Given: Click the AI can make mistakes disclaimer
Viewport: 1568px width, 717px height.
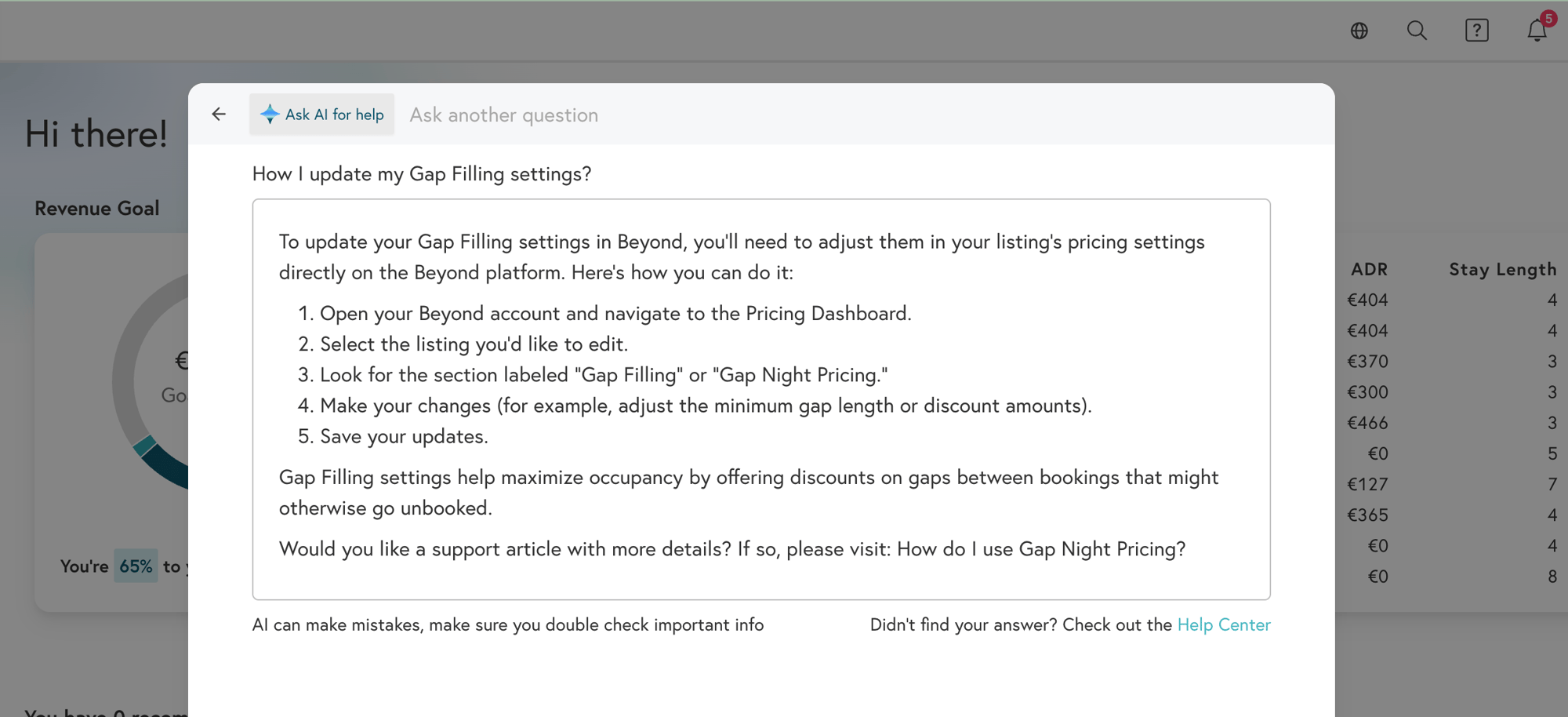Looking at the screenshot, I should point(508,624).
